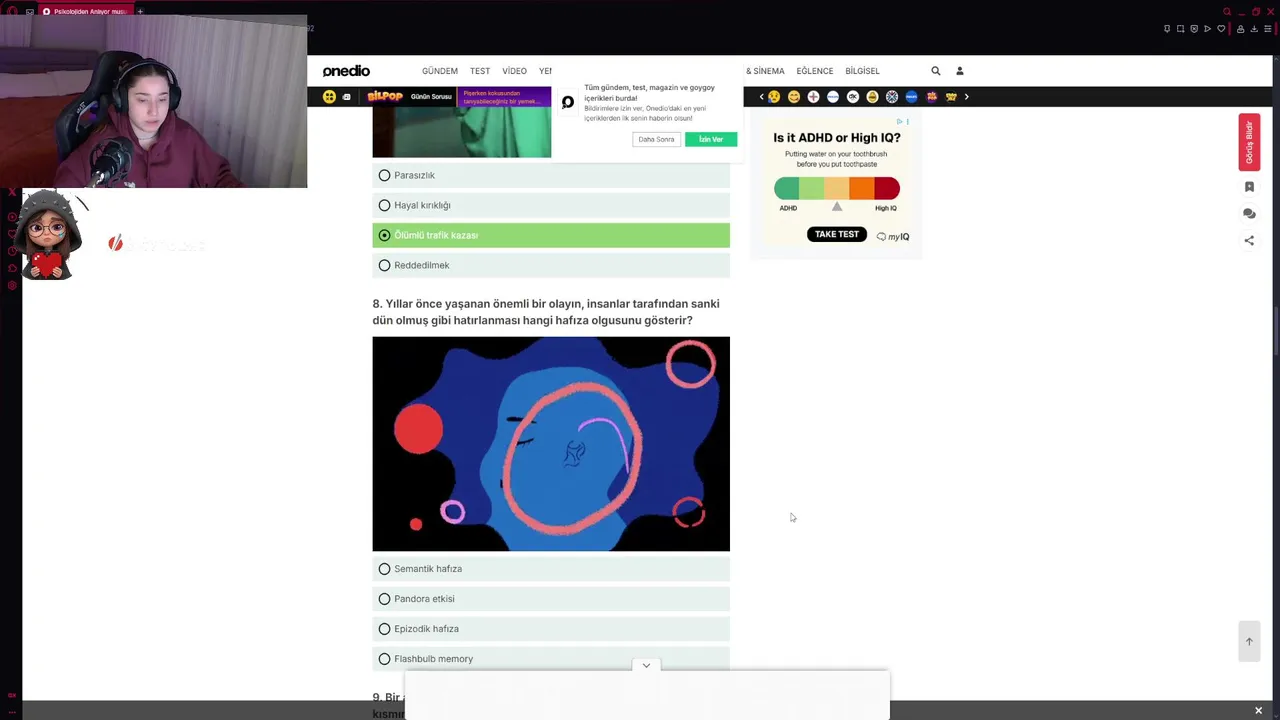The image size is (1280, 720).
Task: Click the browser tab search magnifier icon
Action: coord(1227,12)
